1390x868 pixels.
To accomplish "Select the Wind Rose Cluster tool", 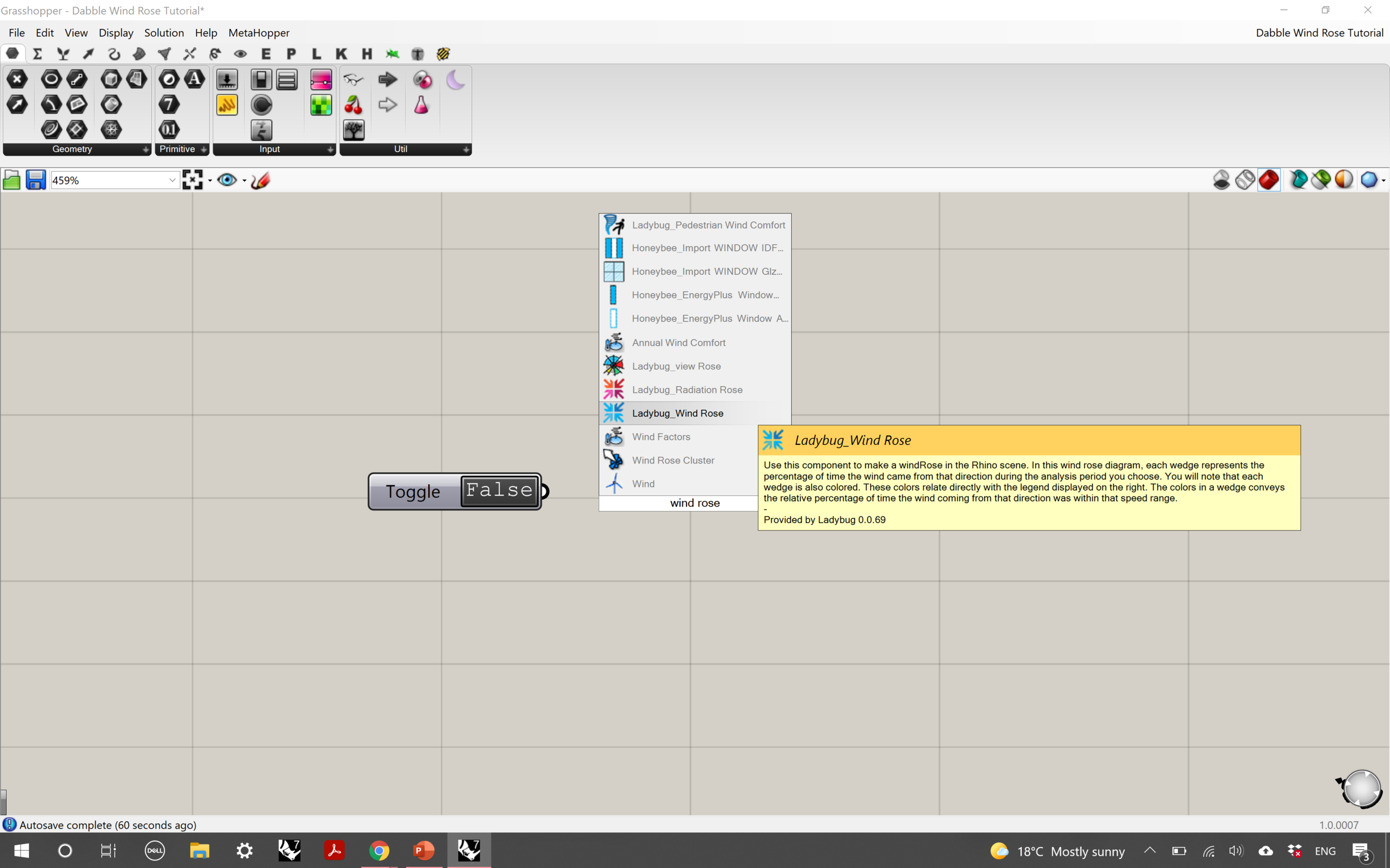I will pyautogui.click(x=673, y=459).
